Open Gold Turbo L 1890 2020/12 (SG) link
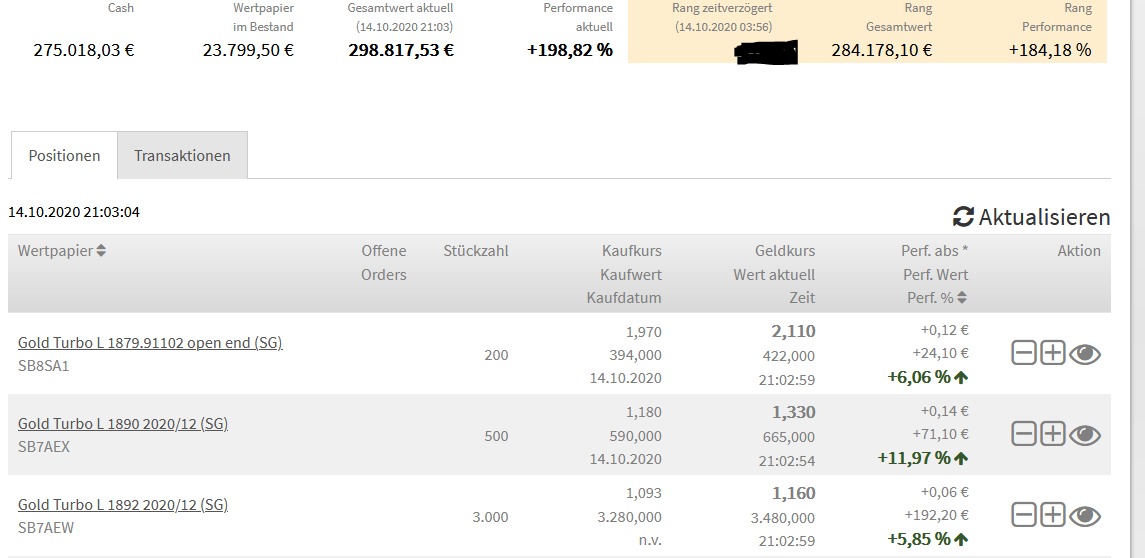The image size is (1145, 558). [123, 424]
